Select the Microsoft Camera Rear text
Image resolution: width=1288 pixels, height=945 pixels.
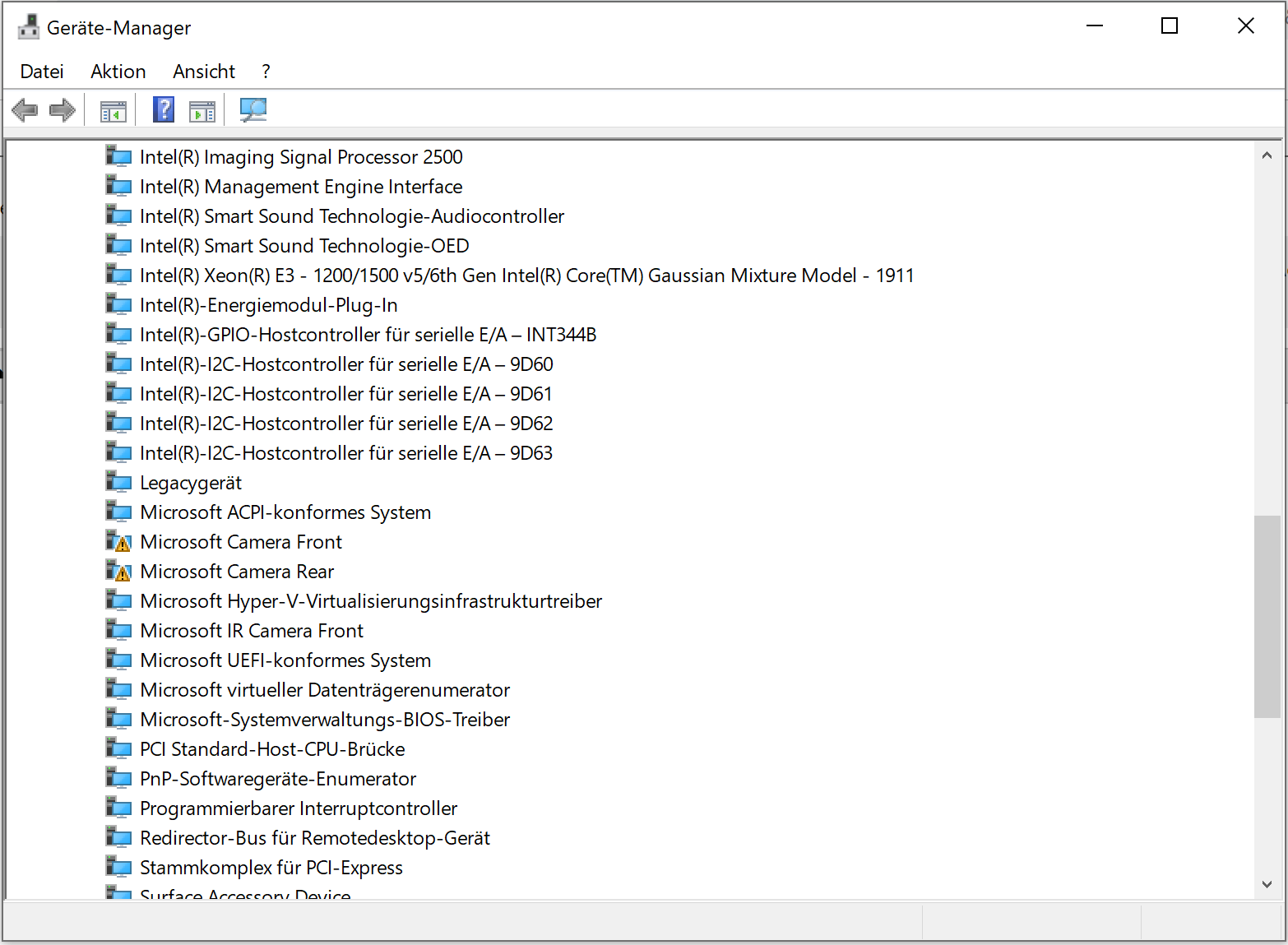pyautogui.click(x=237, y=572)
